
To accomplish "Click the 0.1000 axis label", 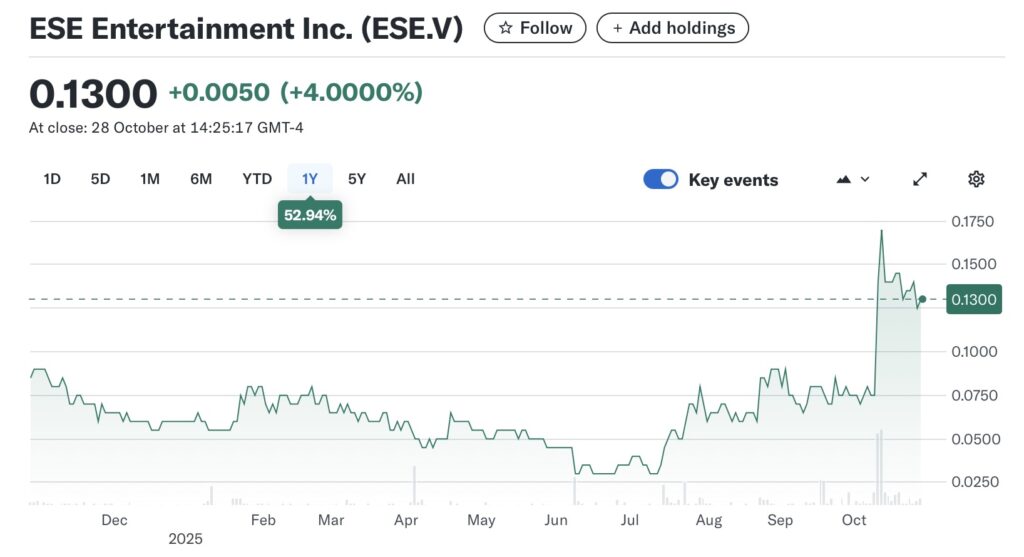I will [974, 351].
